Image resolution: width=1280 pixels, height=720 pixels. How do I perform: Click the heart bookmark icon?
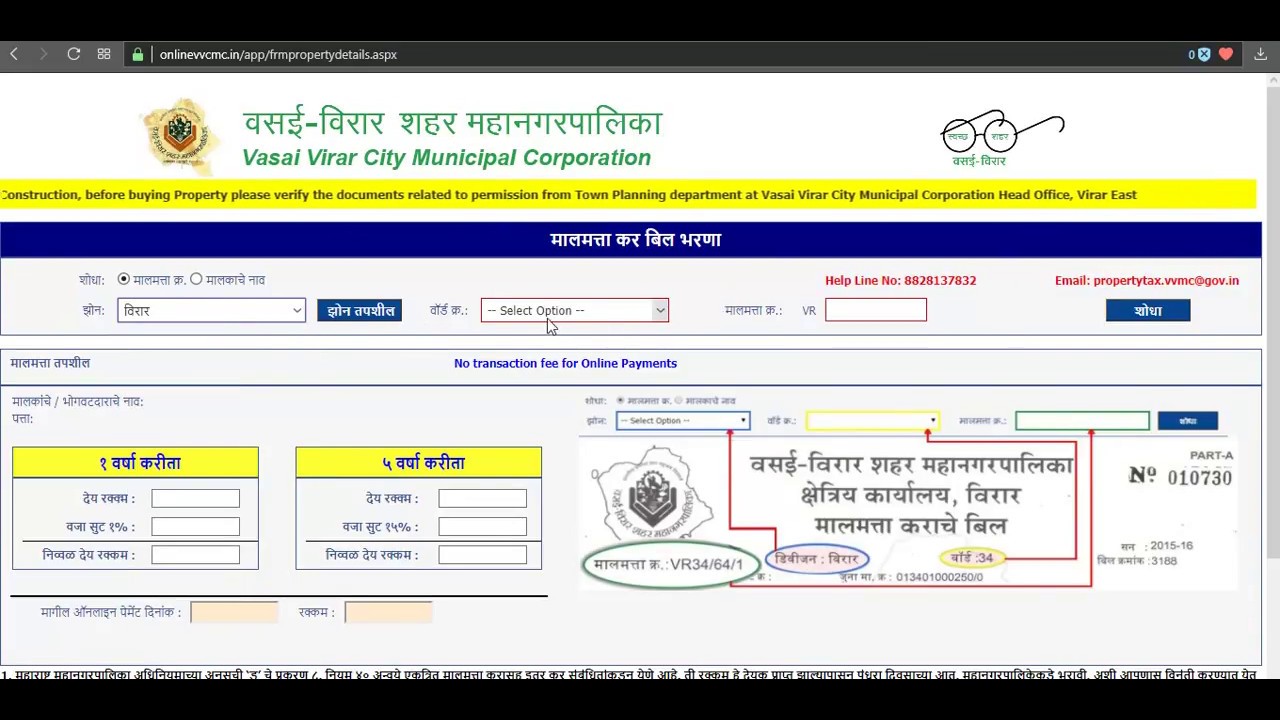click(1226, 54)
